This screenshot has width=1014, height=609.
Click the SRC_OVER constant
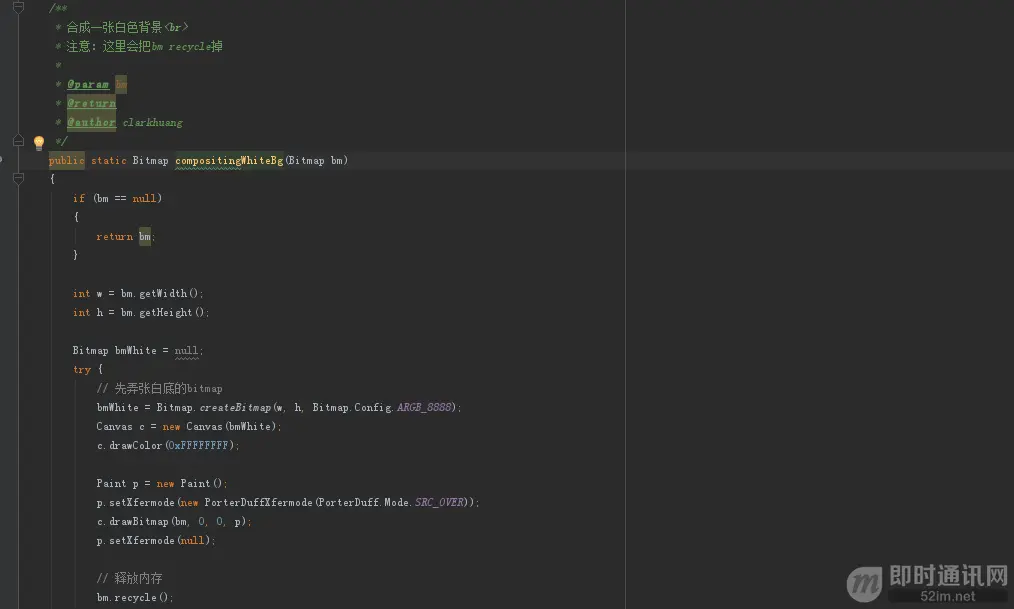[439, 502]
